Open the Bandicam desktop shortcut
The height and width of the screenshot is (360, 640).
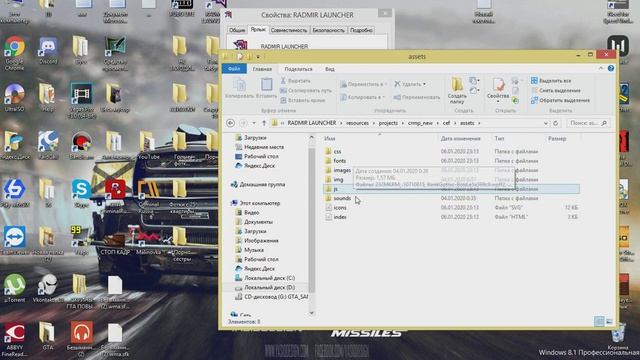[x=81, y=145]
